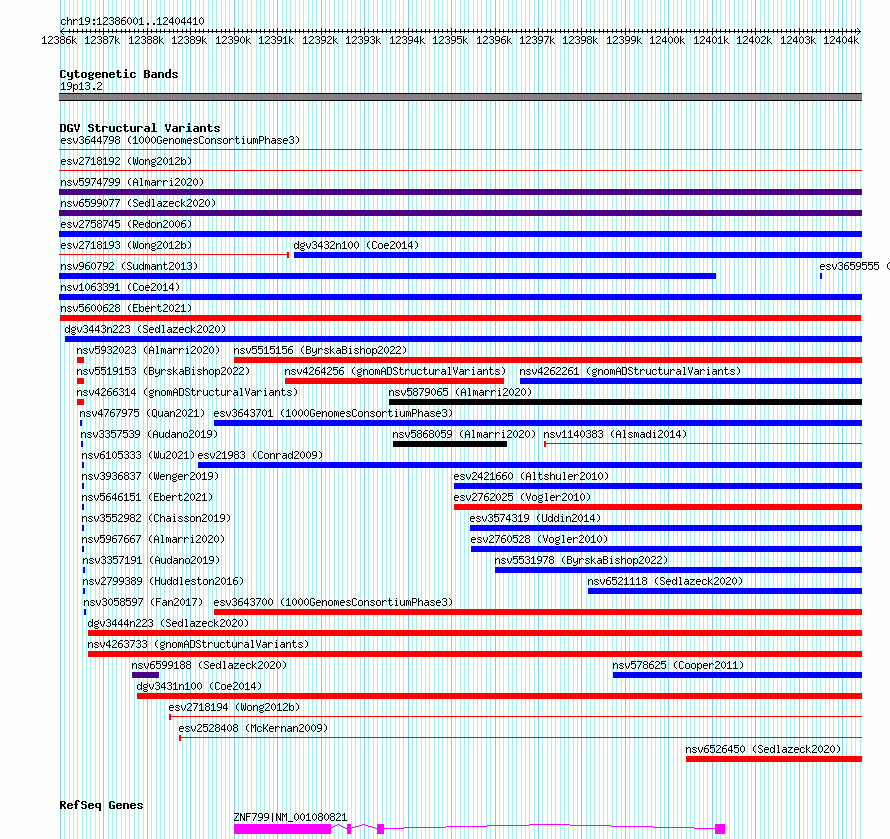The image size is (890, 839).
Task: Click the nsv3357191 (Audano2019) label
Action: point(151,560)
